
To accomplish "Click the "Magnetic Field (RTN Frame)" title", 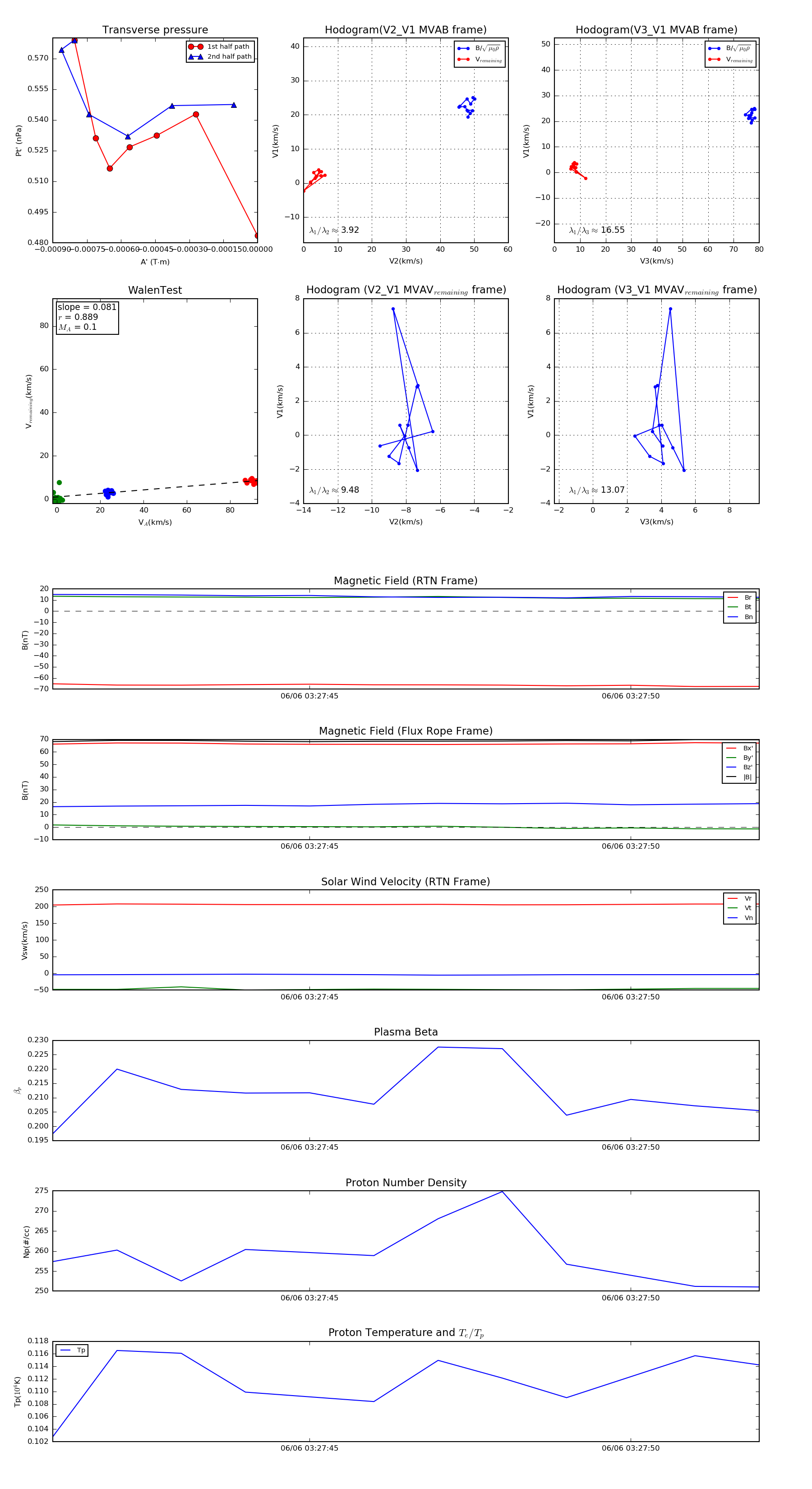I will click(x=406, y=581).
